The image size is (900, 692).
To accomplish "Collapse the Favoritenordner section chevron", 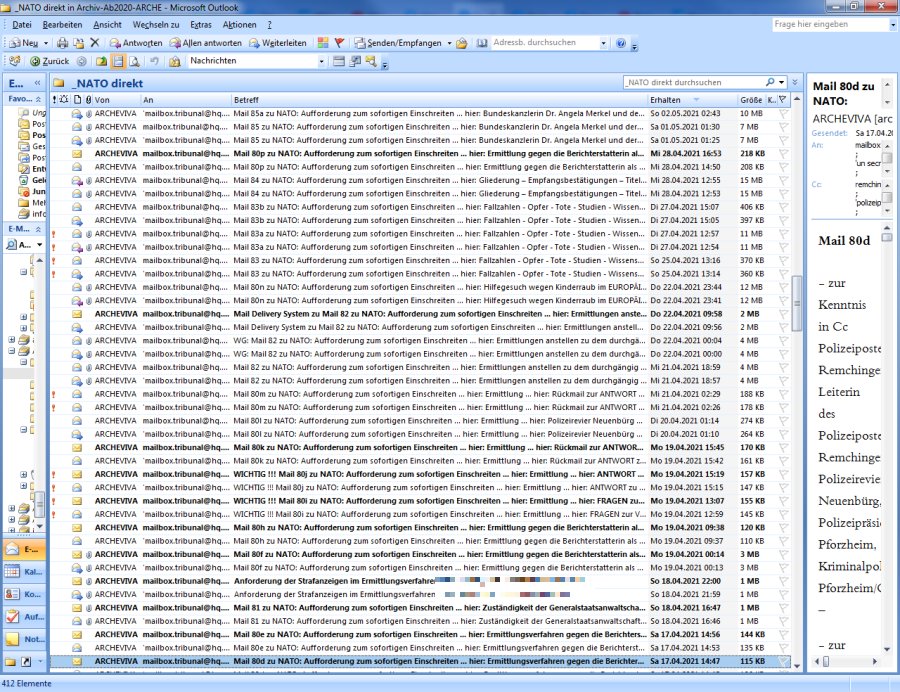I will tap(38, 99).
